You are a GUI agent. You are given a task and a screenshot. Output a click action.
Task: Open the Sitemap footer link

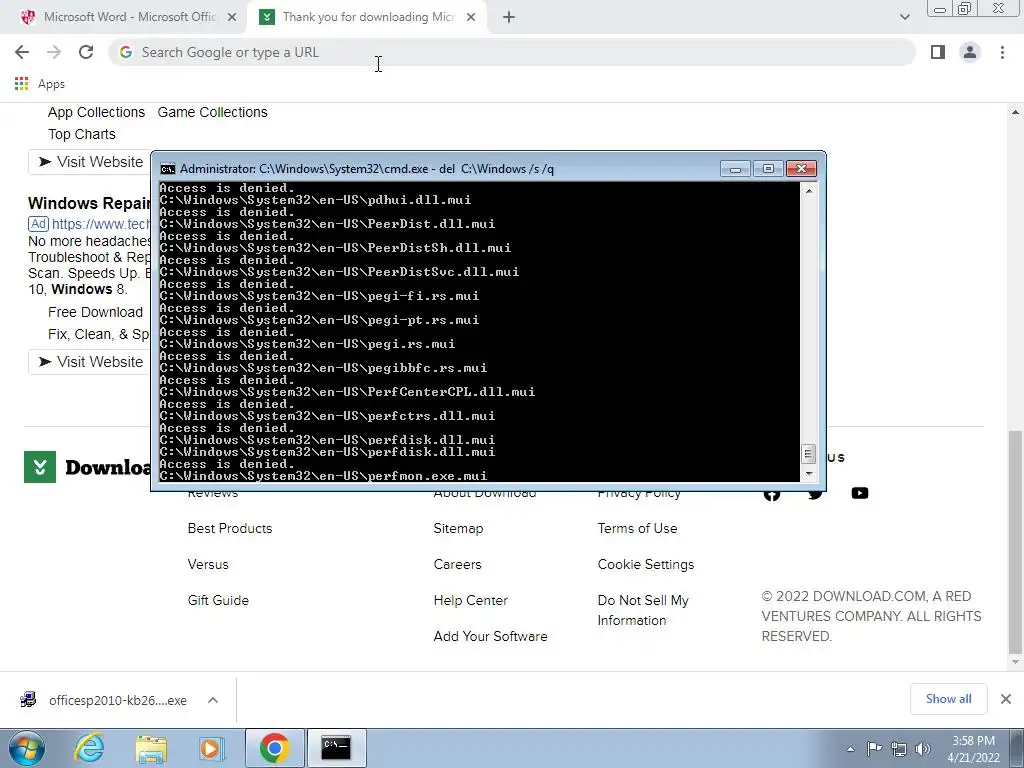pos(458,528)
